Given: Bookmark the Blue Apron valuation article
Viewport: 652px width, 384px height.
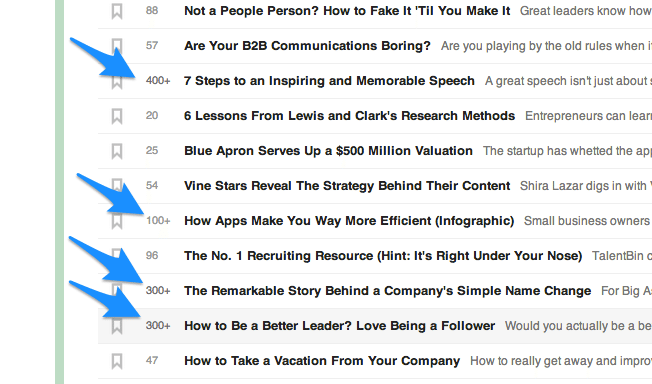Looking at the screenshot, I should [x=117, y=151].
